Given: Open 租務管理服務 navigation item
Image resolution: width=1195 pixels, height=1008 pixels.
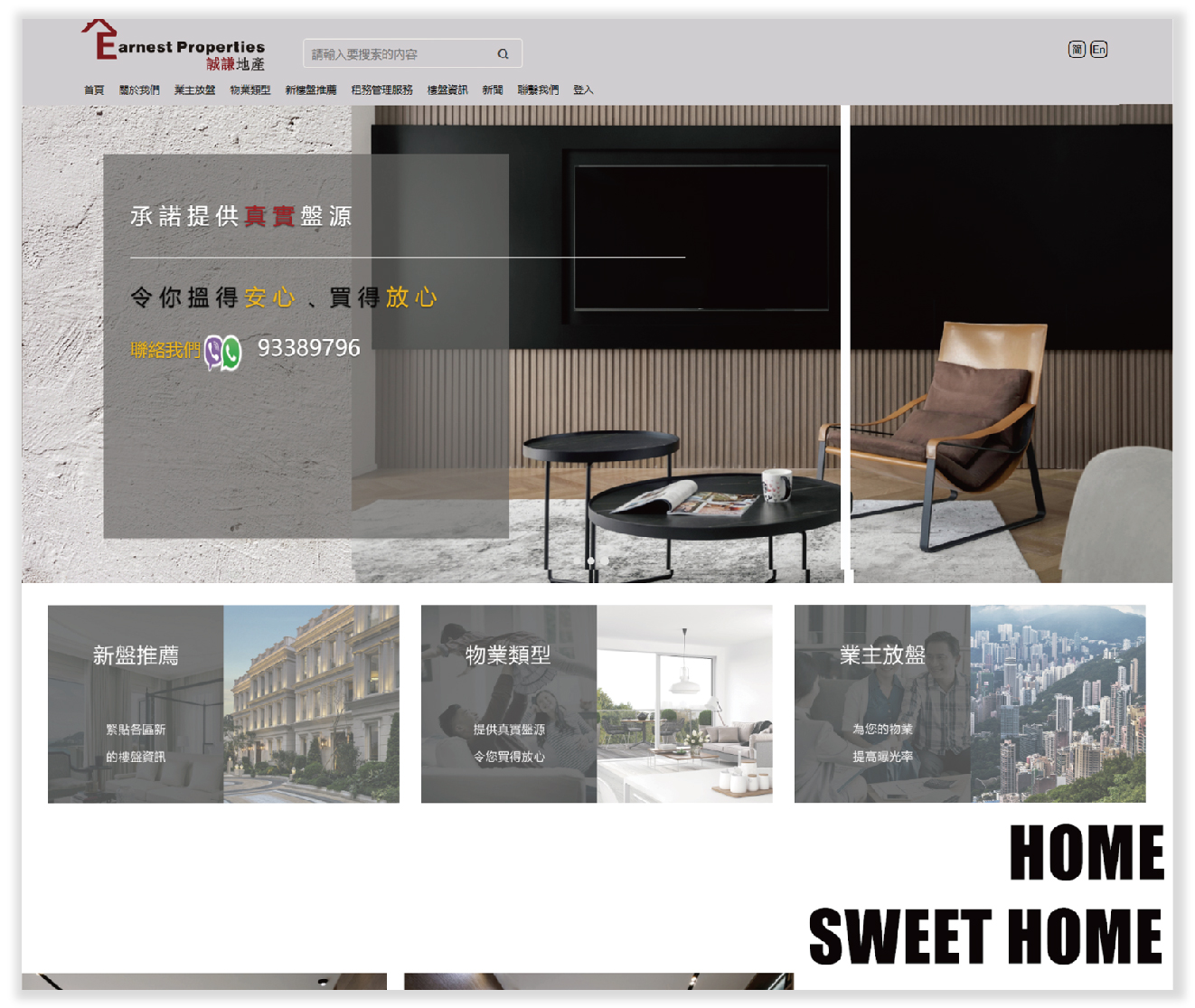Looking at the screenshot, I should point(381,90).
